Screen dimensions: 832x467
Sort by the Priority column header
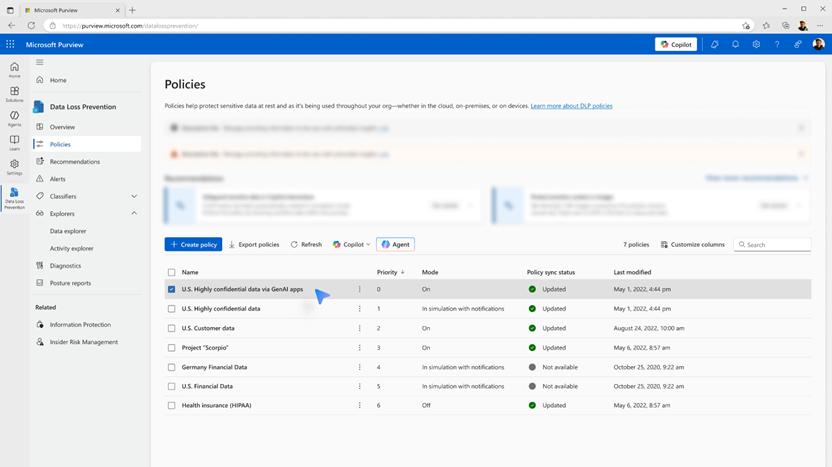(391, 272)
